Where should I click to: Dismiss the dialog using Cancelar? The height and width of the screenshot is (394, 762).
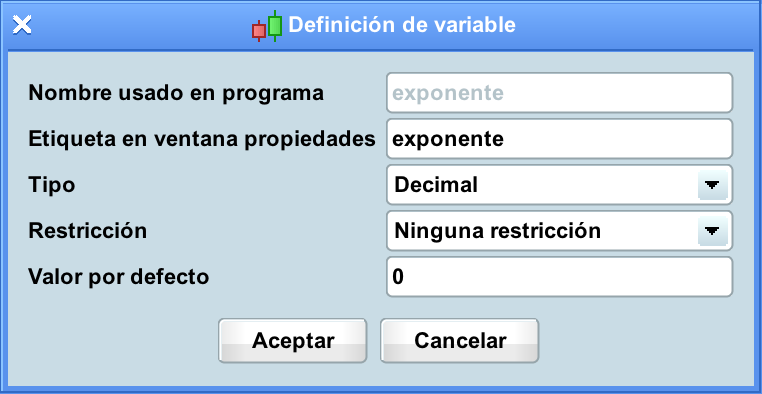point(460,341)
